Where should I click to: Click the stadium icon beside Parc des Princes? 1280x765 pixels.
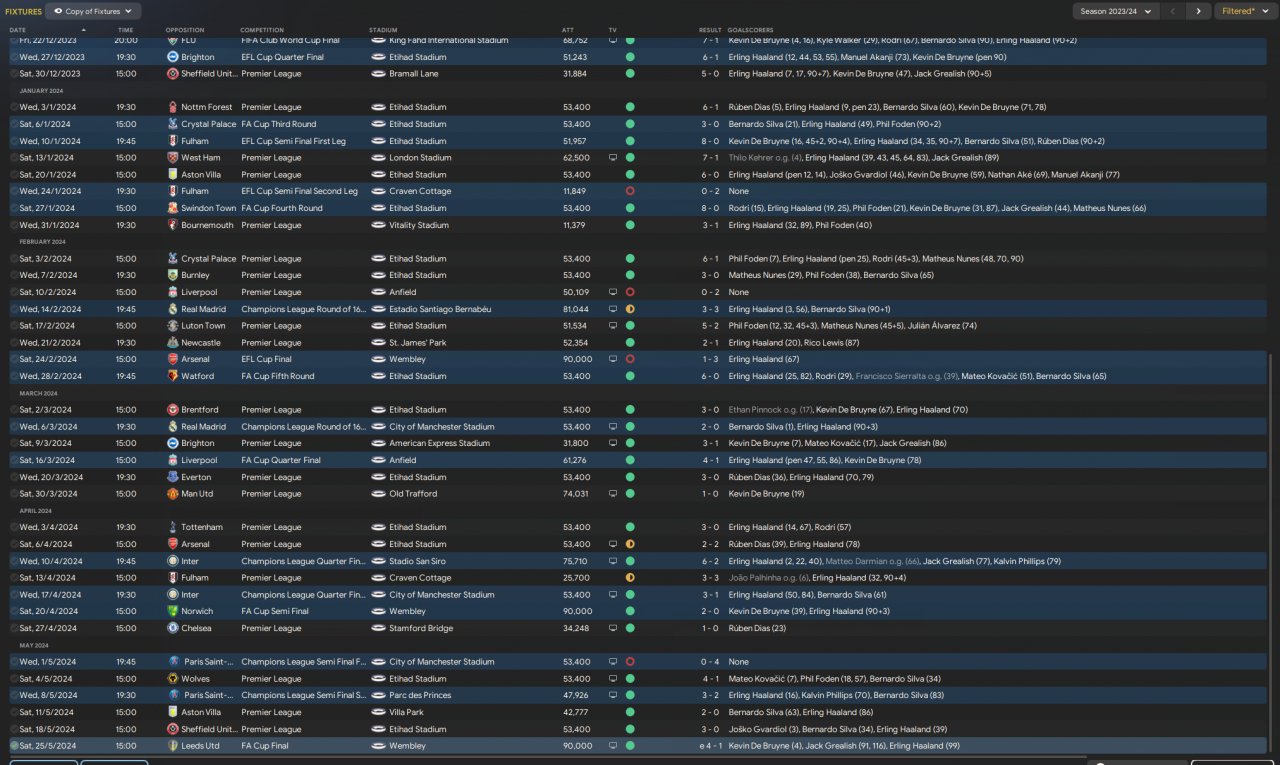point(378,695)
